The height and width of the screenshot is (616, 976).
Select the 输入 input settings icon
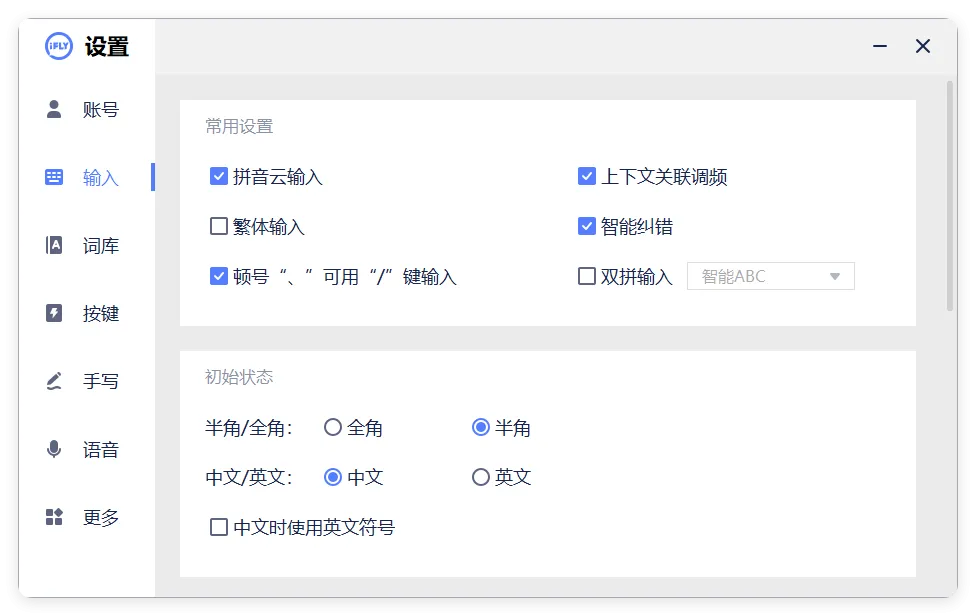[53, 176]
